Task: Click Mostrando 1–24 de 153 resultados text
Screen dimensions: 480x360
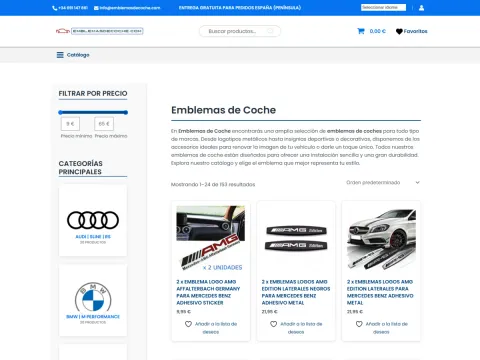Action: coord(213,184)
